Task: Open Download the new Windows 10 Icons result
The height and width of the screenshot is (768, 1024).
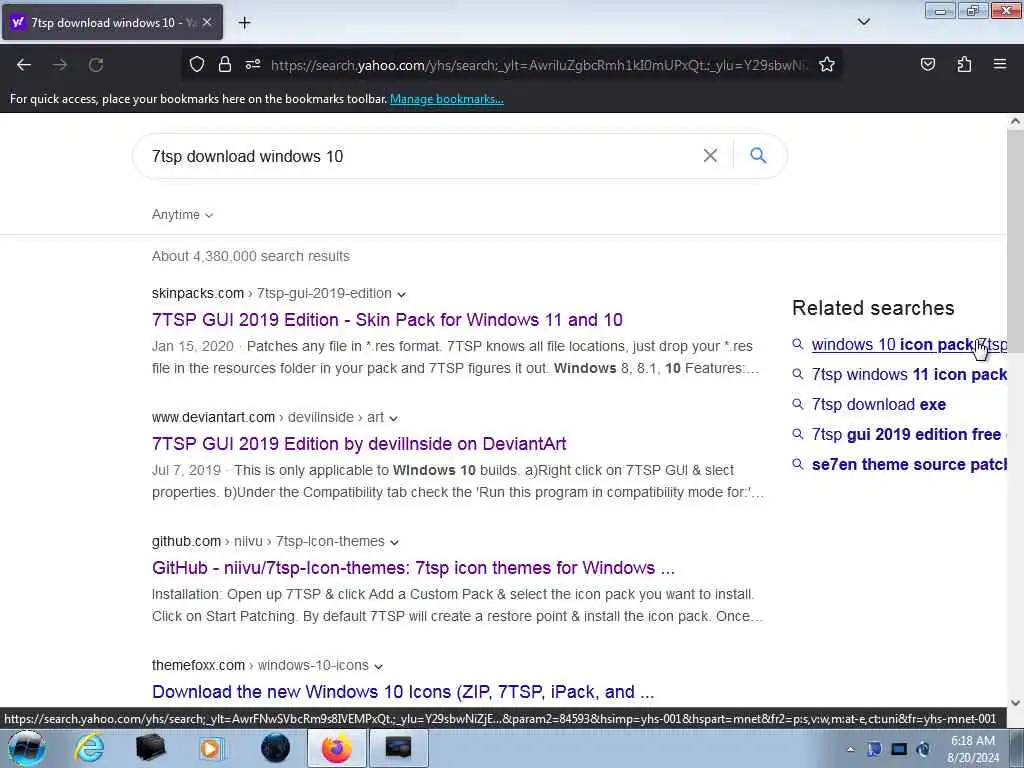Action: [x=402, y=692]
